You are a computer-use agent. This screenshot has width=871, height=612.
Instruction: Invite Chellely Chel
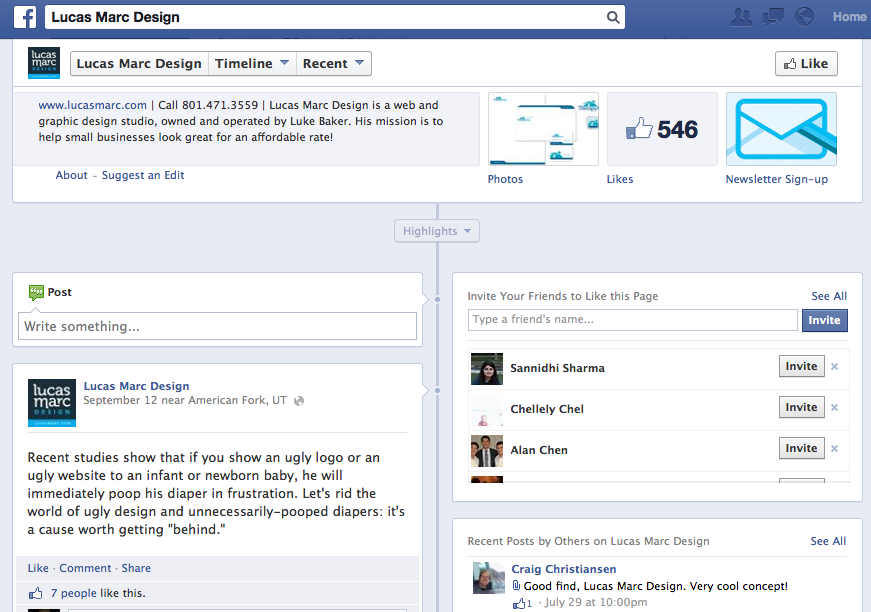[x=802, y=408]
